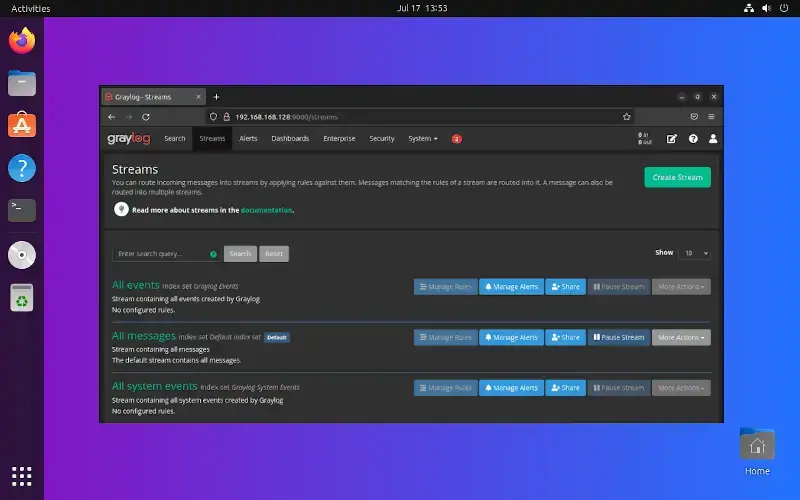800x500 pixels.
Task: Open the network status tray icon
Action: (748, 8)
